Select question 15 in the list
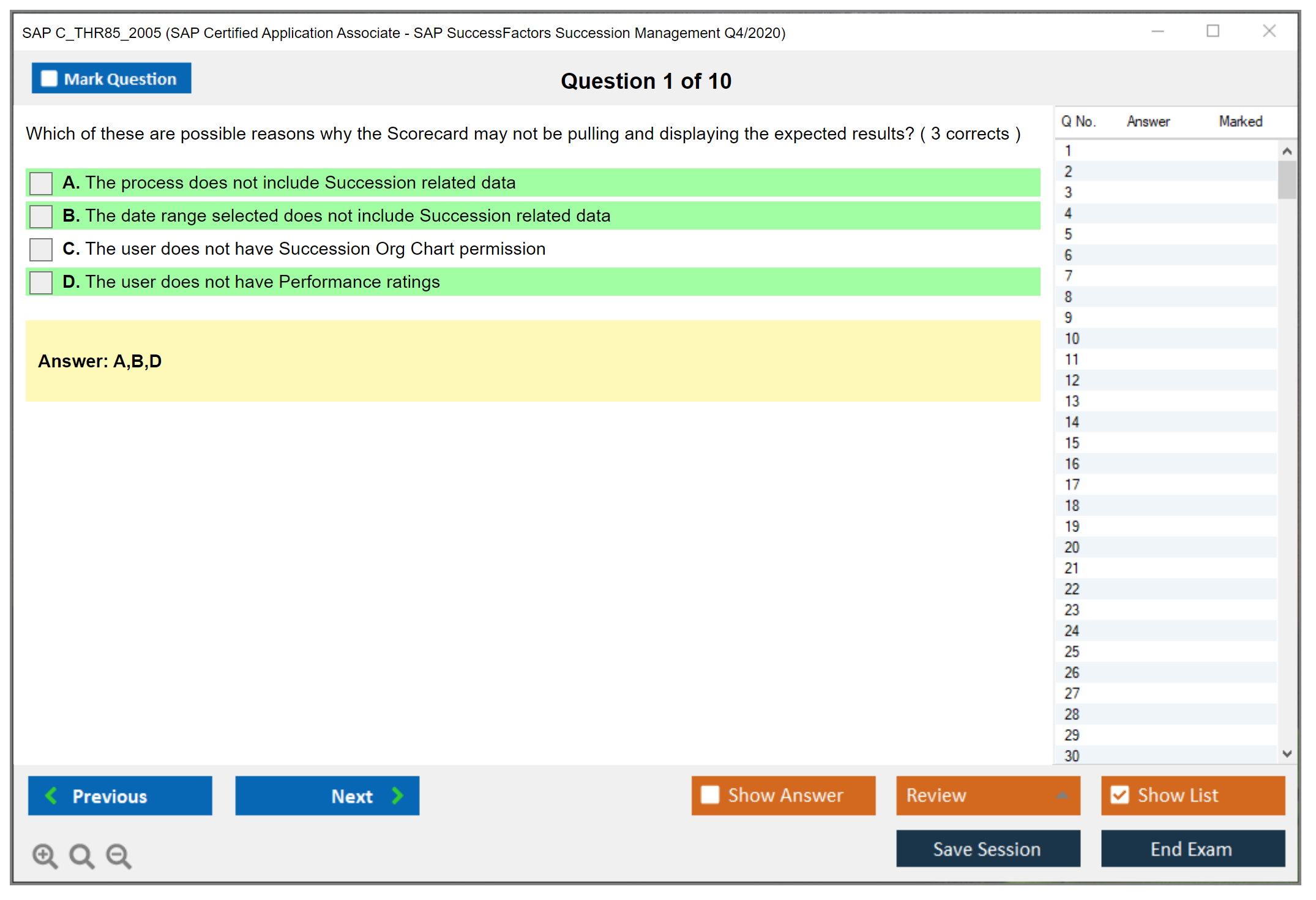Image resolution: width=1316 pixels, height=900 pixels. [x=1072, y=443]
